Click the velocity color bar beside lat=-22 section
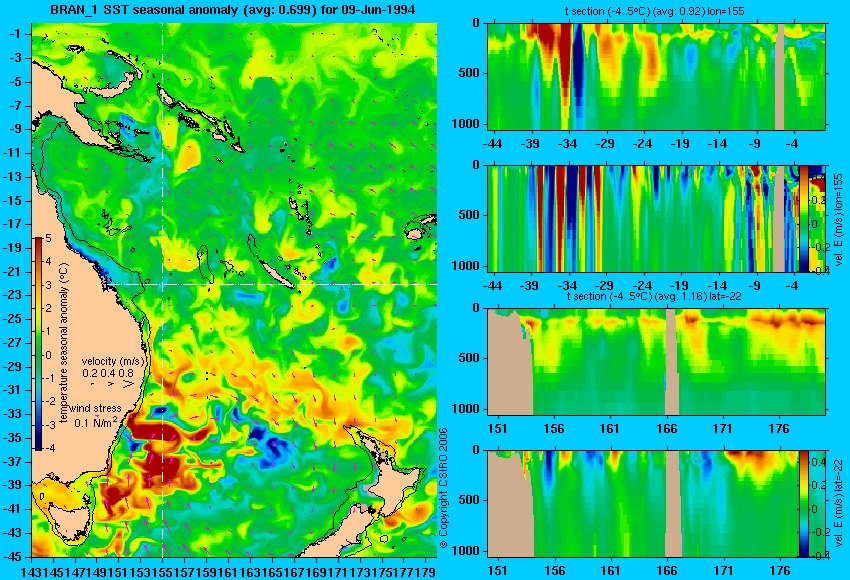The width and height of the screenshot is (850, 580). tap(803, 504)
